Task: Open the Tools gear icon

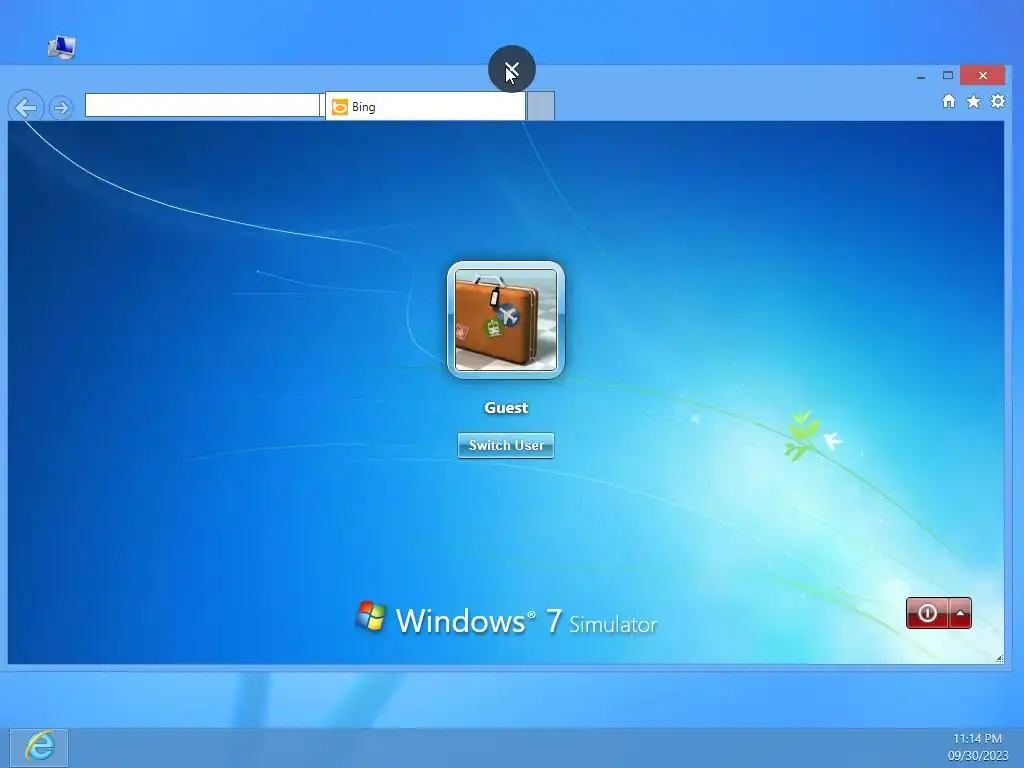Action: pyautogui.click(x=997, y=101)
